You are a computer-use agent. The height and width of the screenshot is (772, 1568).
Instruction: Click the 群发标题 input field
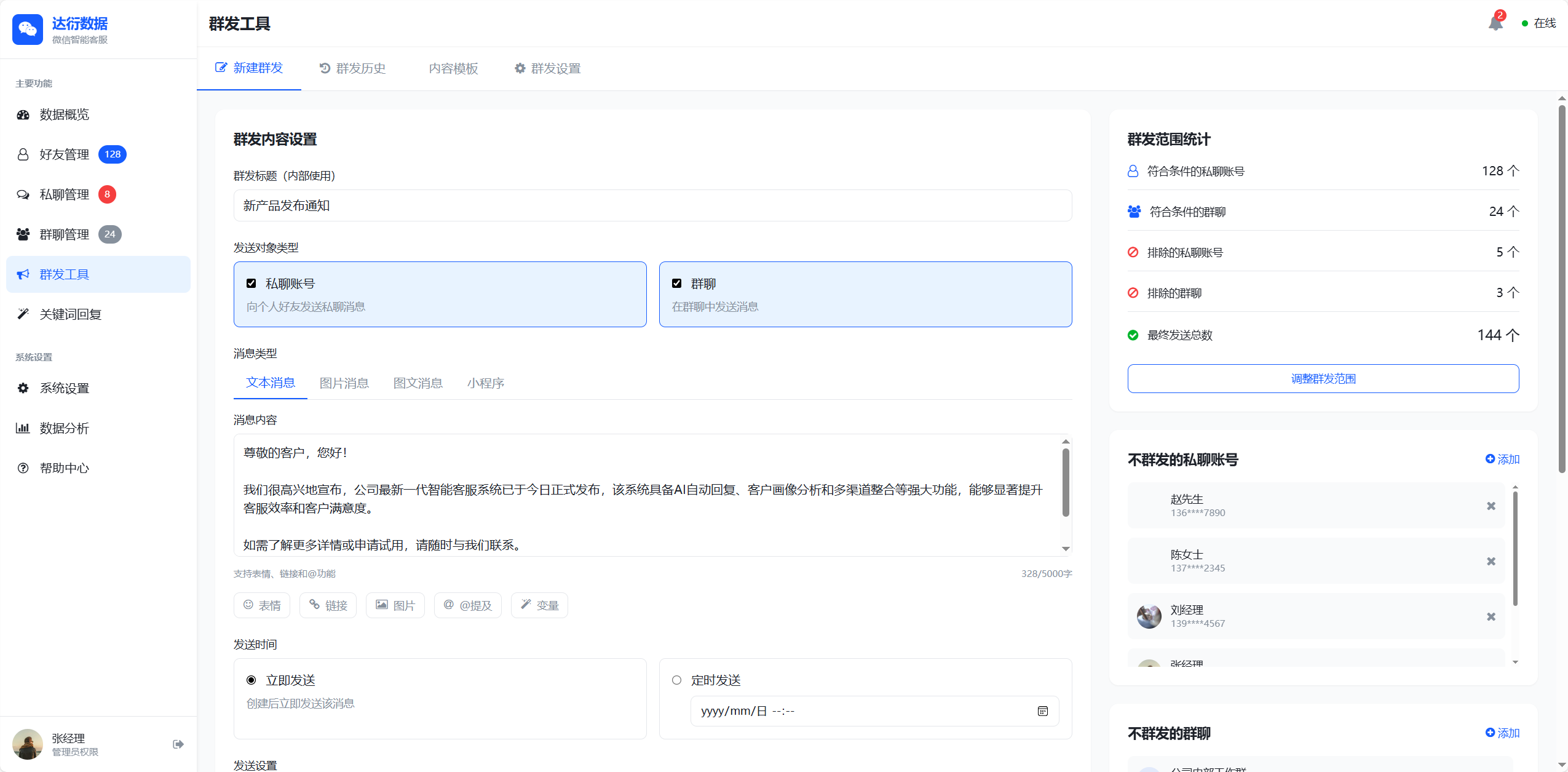coord(652,205)
